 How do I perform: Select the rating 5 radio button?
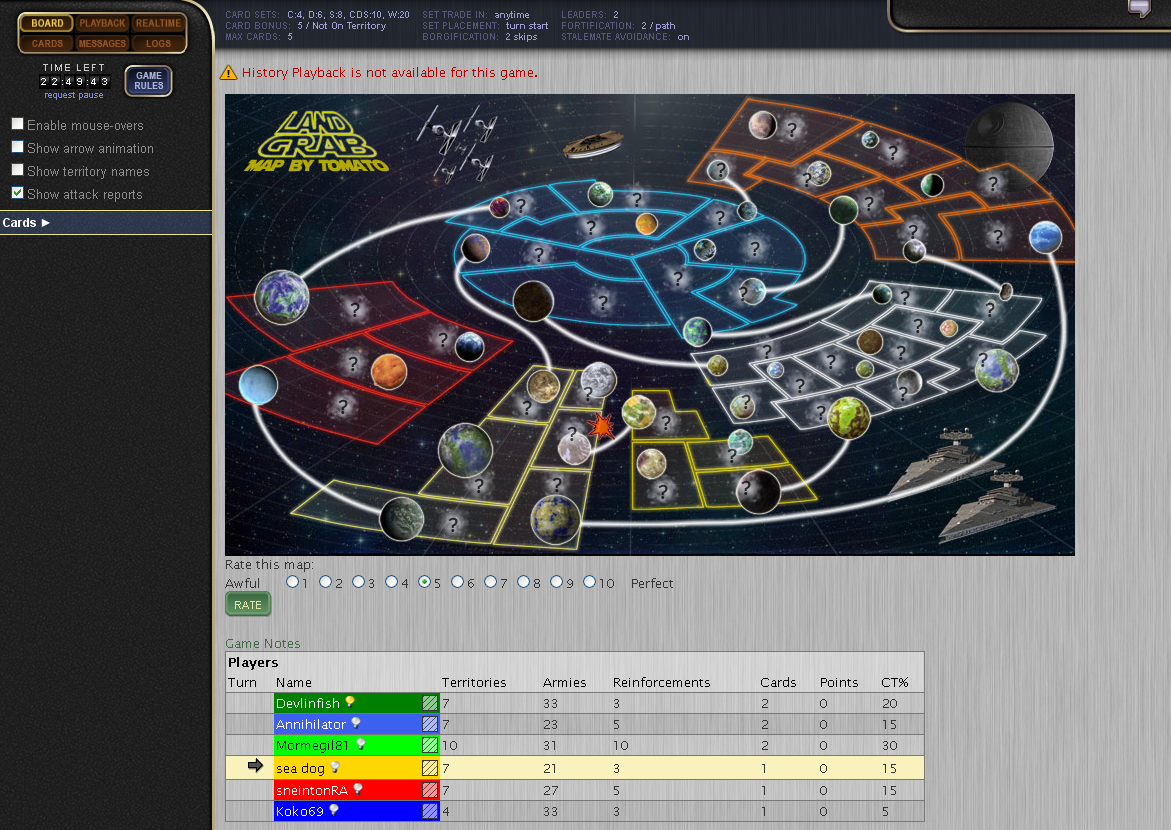tap(424, 582)
